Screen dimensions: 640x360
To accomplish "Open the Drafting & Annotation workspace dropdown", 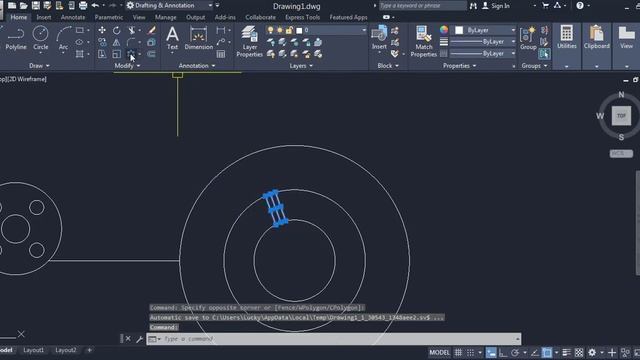I will tap(170, 6).
